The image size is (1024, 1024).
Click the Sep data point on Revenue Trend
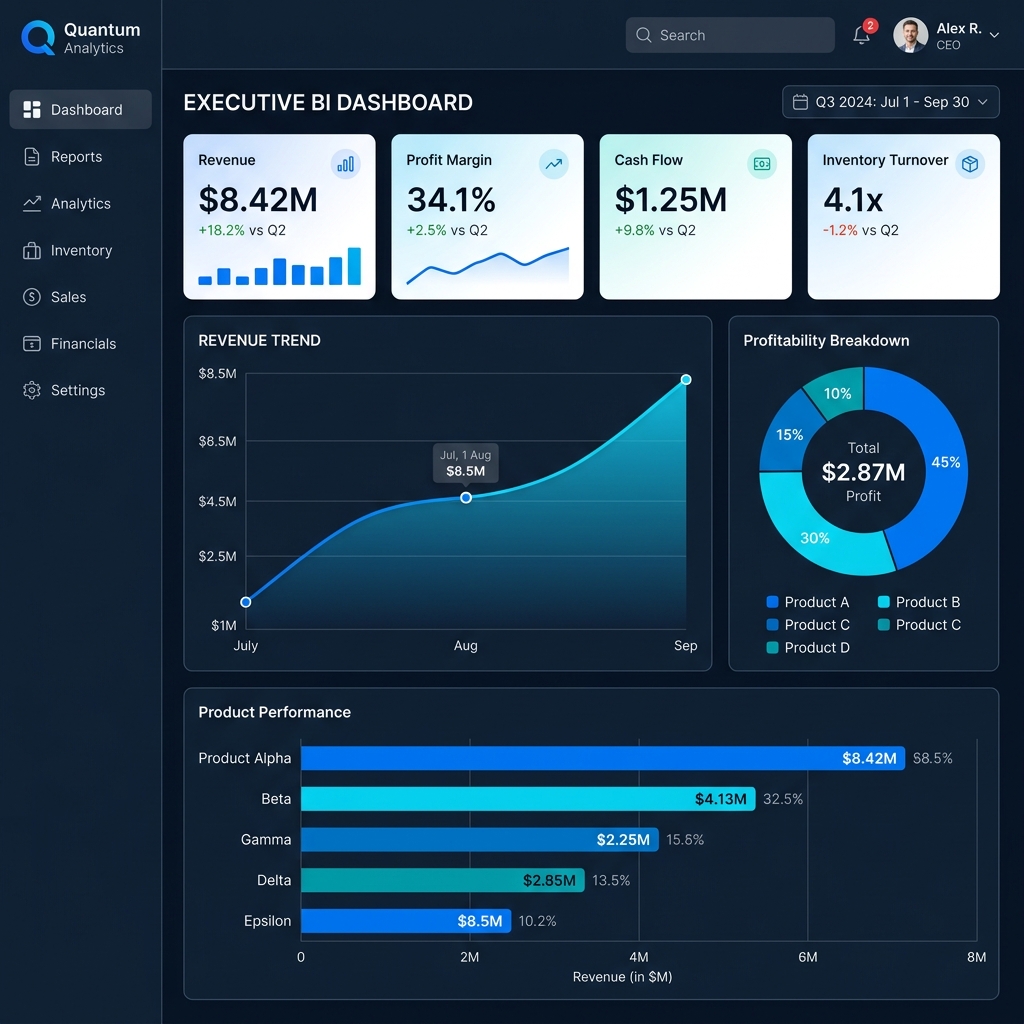[686, 379]
